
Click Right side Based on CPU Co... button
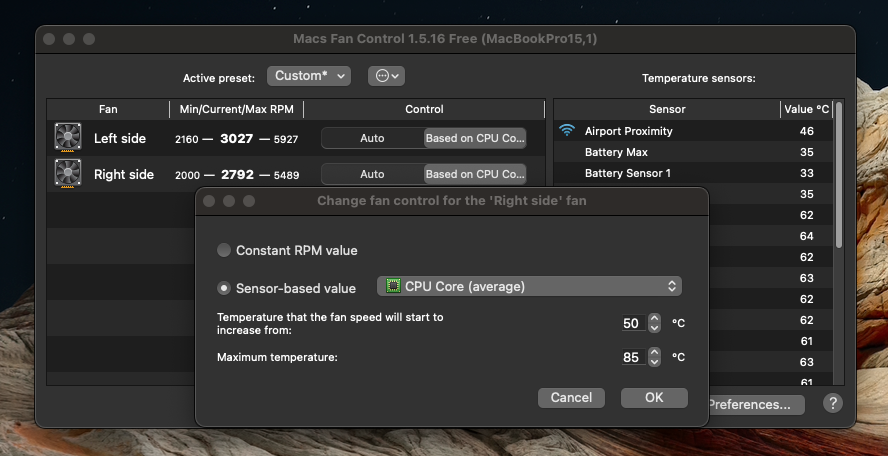click(475, 174)
